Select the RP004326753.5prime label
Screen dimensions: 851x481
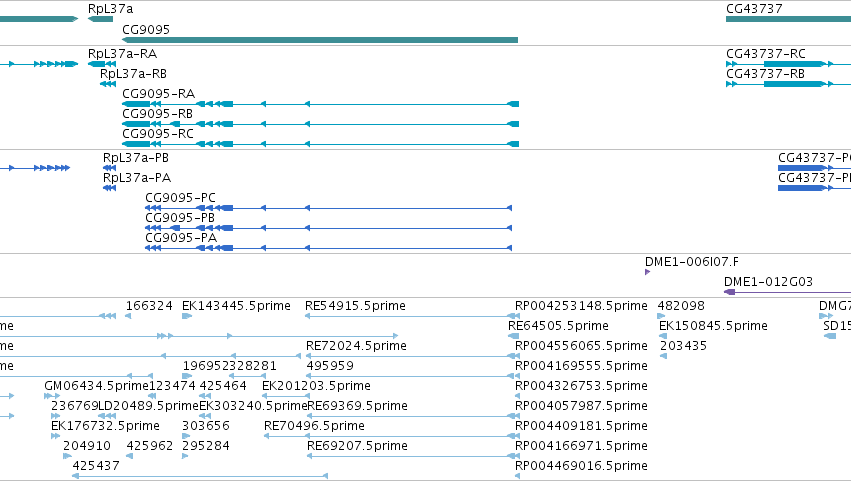pos(581,386)
